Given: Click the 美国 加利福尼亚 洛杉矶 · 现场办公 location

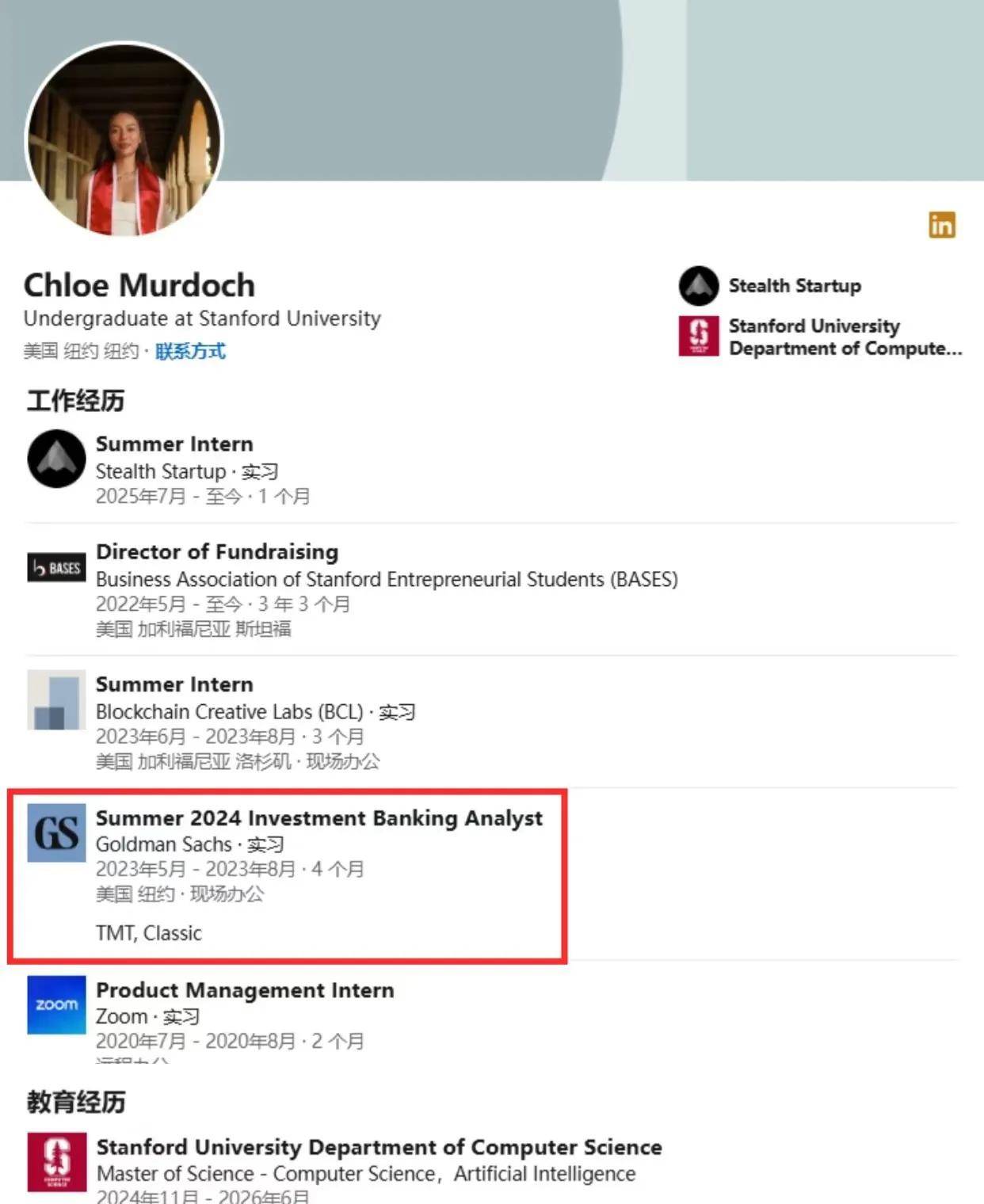Looking at the screenshot, I should click(x=238, y=761).
